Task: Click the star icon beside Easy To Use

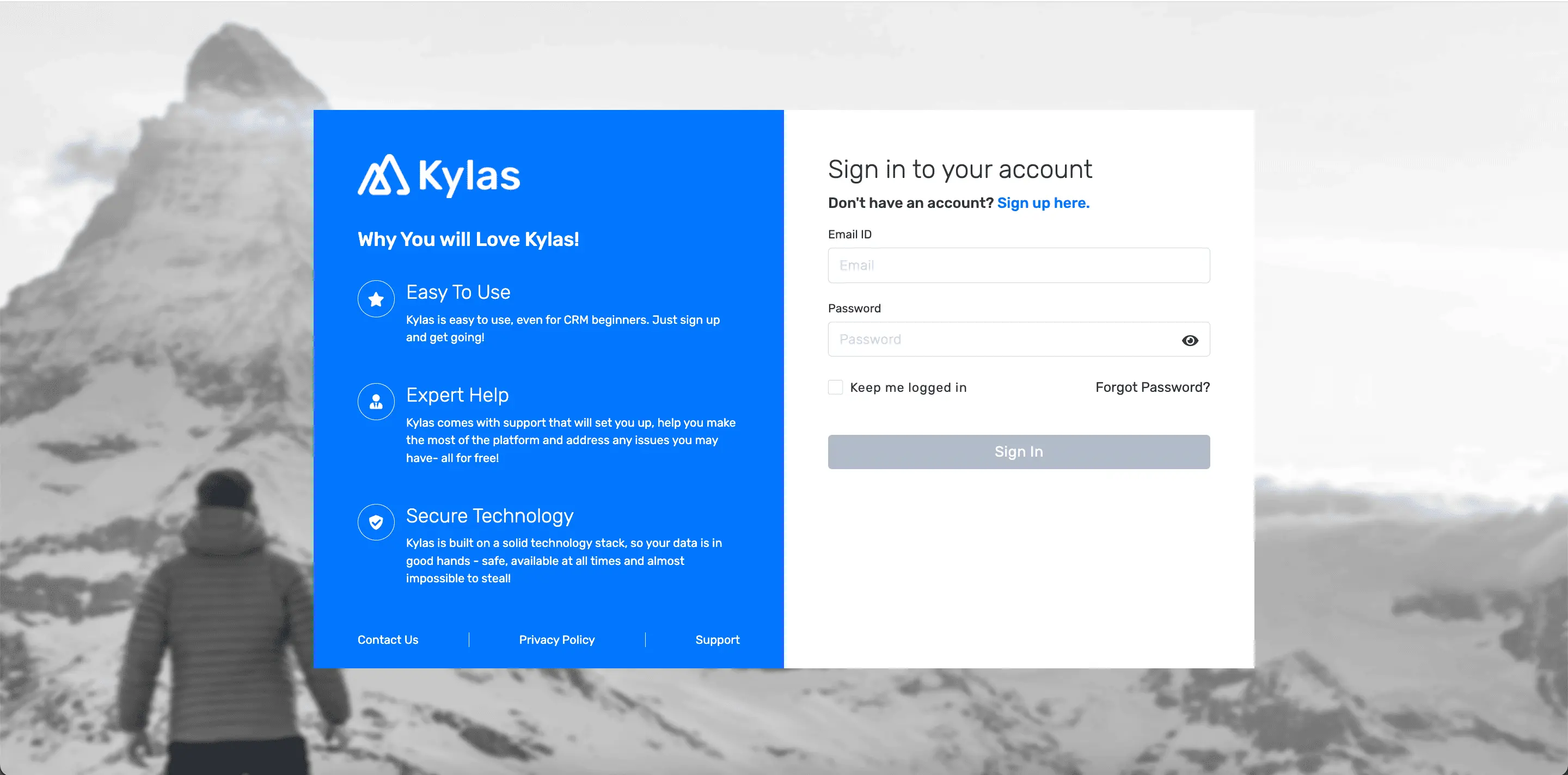Action: click(x=376, y=299)
